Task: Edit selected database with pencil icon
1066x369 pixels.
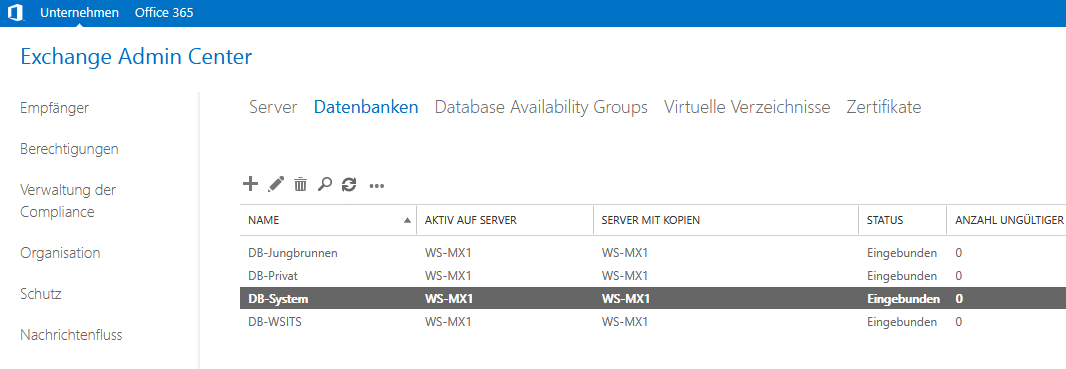Action: (275, 184)
